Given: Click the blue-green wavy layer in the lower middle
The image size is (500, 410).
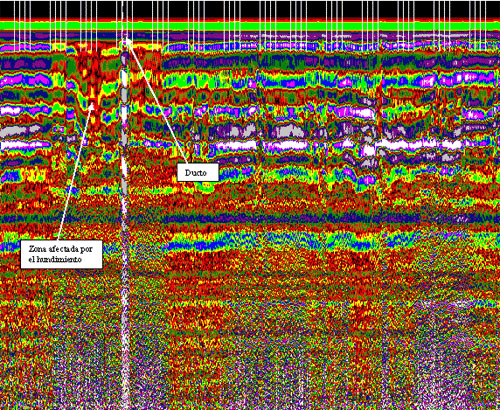Looking at the screenshot, I should [267, 242].
